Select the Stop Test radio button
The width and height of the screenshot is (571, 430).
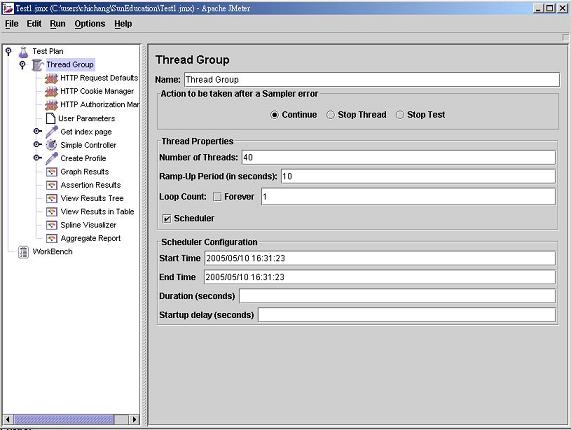tap(400, 115)
